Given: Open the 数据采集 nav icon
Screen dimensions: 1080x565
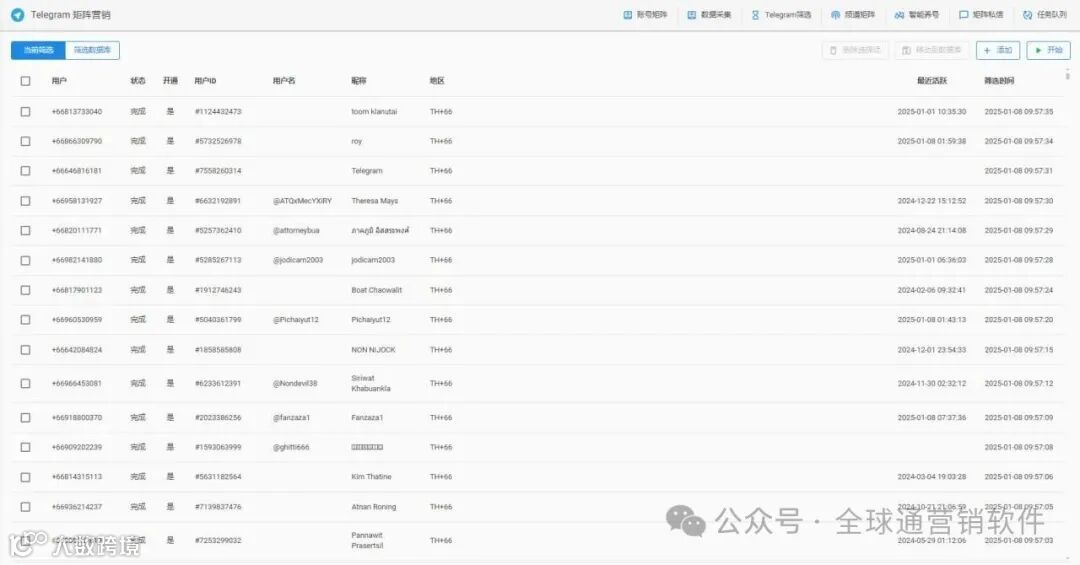Looking at the screenshot, I should coord(692,14).
